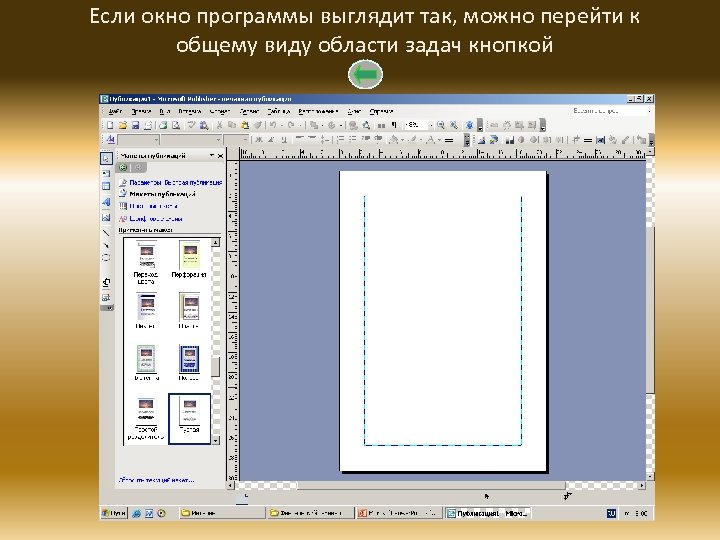Viewport: 720px width, 540px height.
Task: Open the View menu
Action: tap(164, 111)
